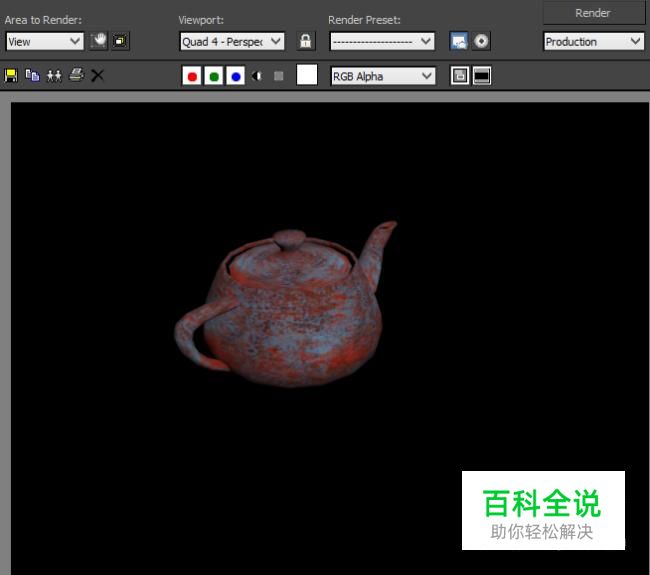Open the Production render mode dropdown

coord(594,41)
